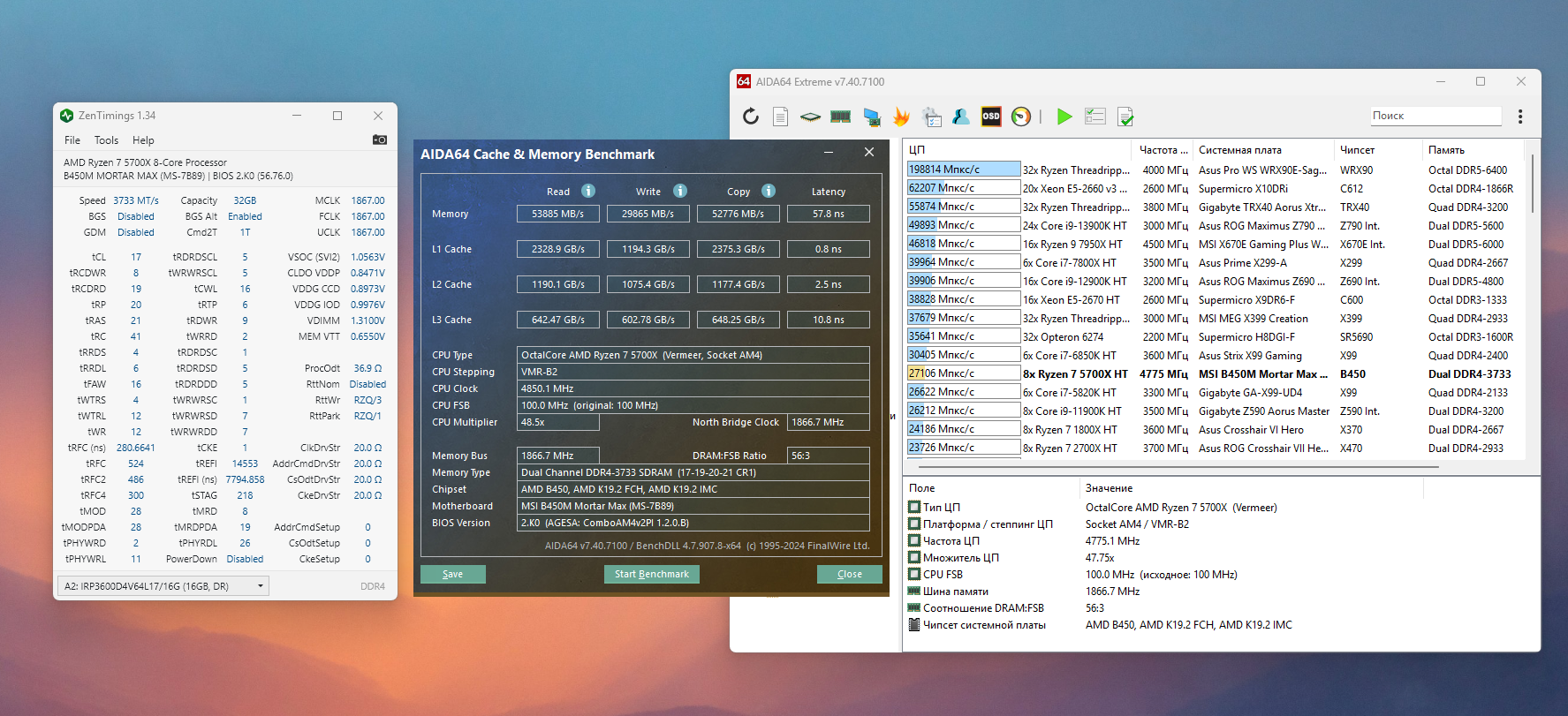Open AIDA64 three-dot options menu
The height and width of the screenshot is (716, 1568).
[x=1520, y=117]
